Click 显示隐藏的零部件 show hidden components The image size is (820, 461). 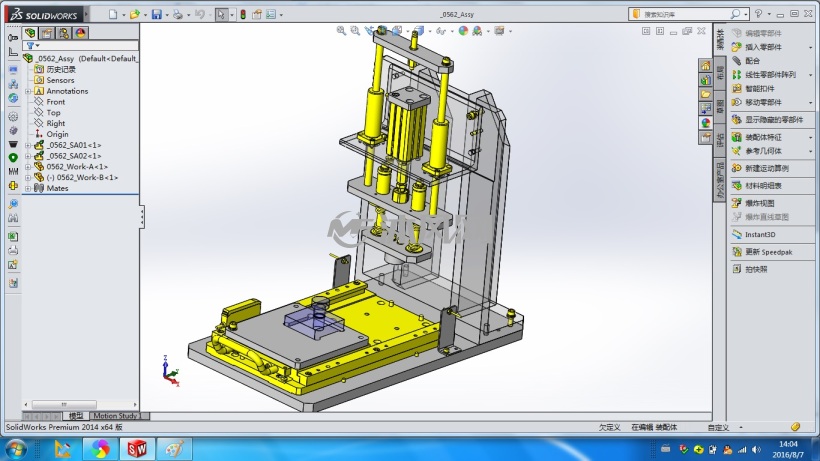click(x=773, y=120)
